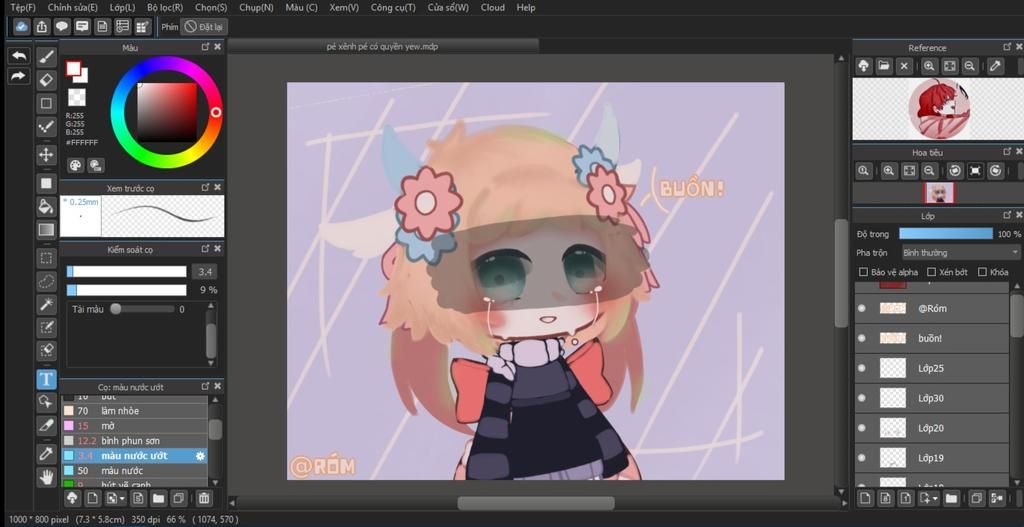The width and height of the screenshot is (1024, 527).
Task: Toggle visibility of Lớp30 layer
Action: point(861,398)
